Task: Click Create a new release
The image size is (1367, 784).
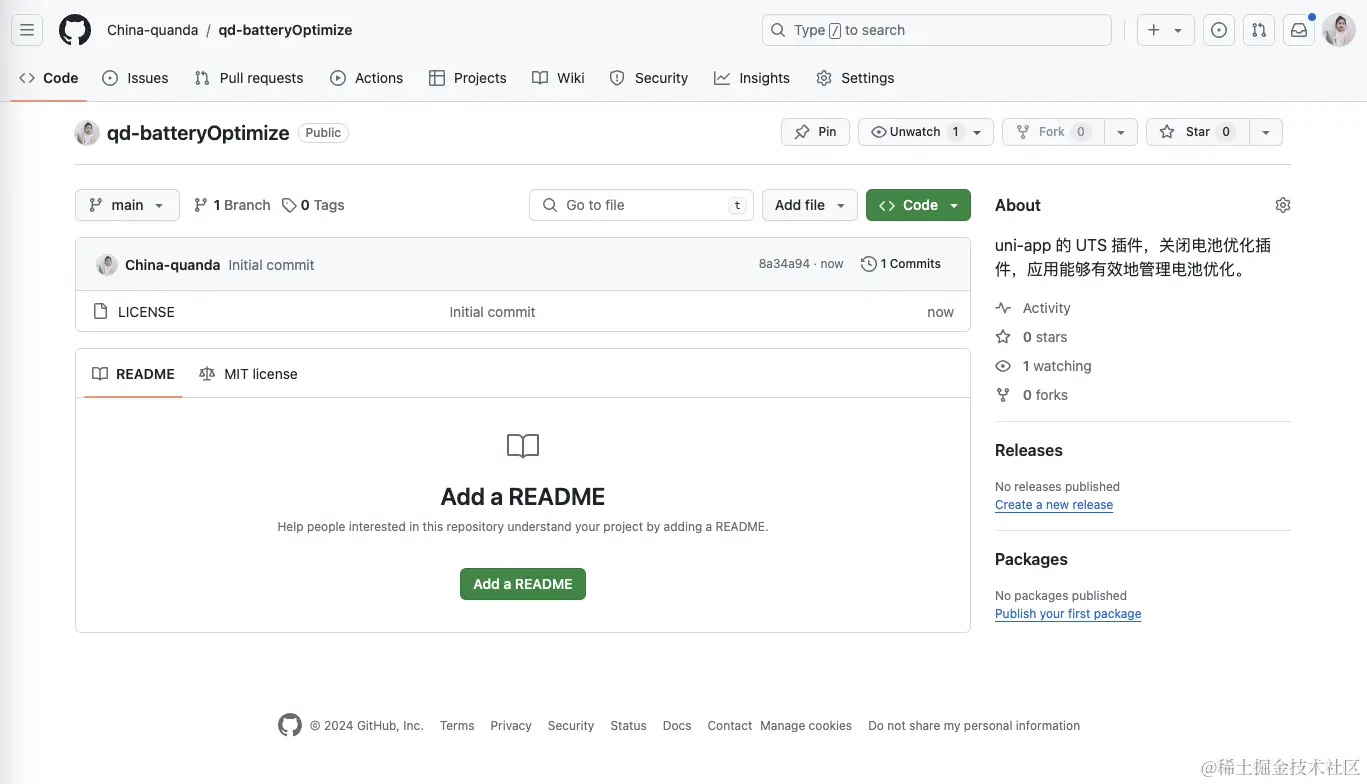Action: tap(1054, 505)
